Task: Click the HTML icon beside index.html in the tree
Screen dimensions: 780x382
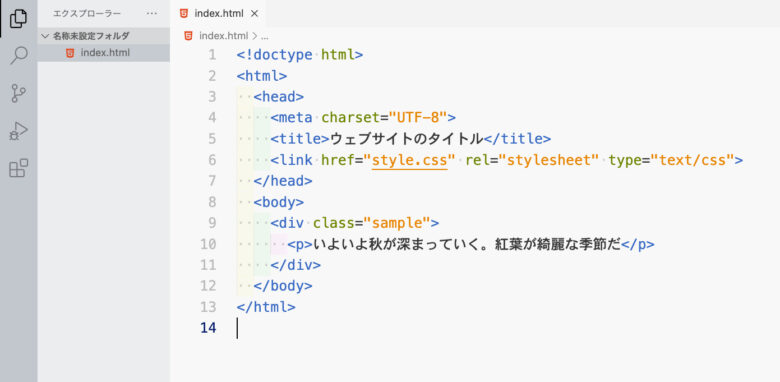Action: pos(70,53)
